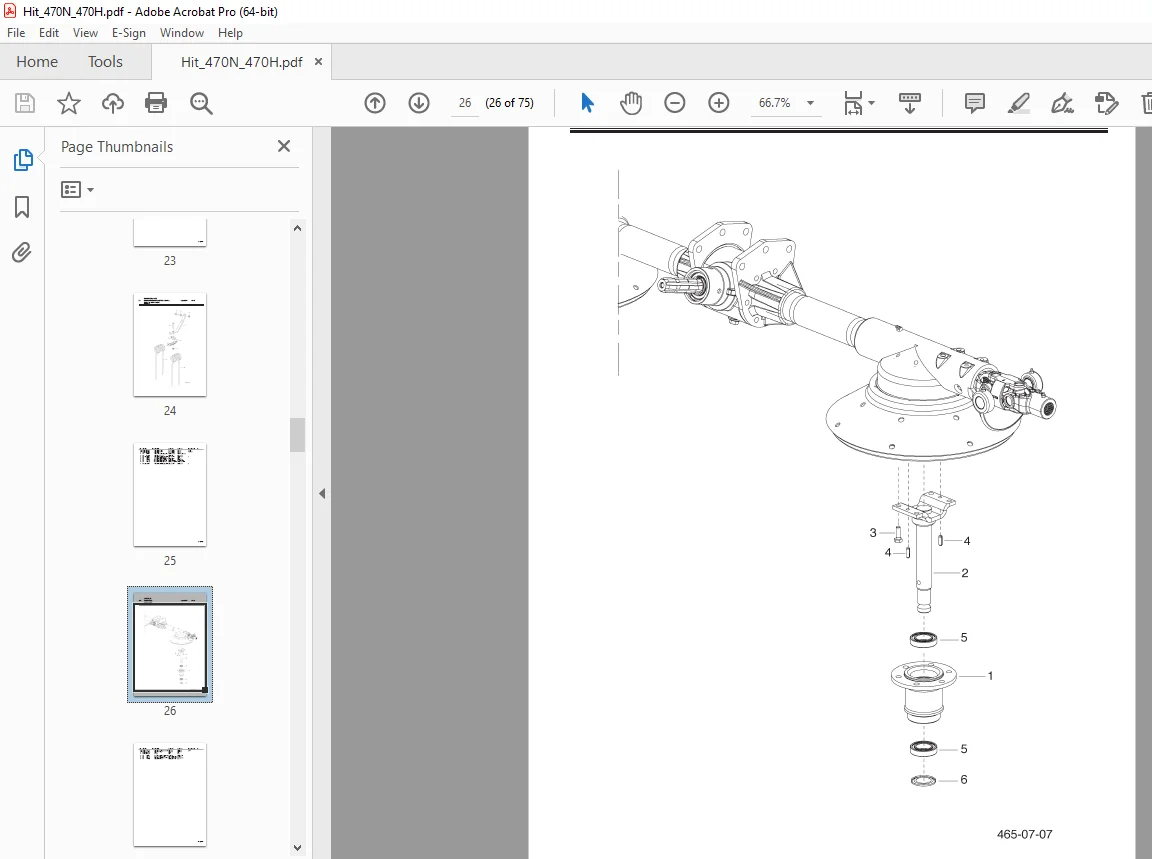The image size is (1152, 859).
Task: Open the Window menu
Action: [181, 33]
